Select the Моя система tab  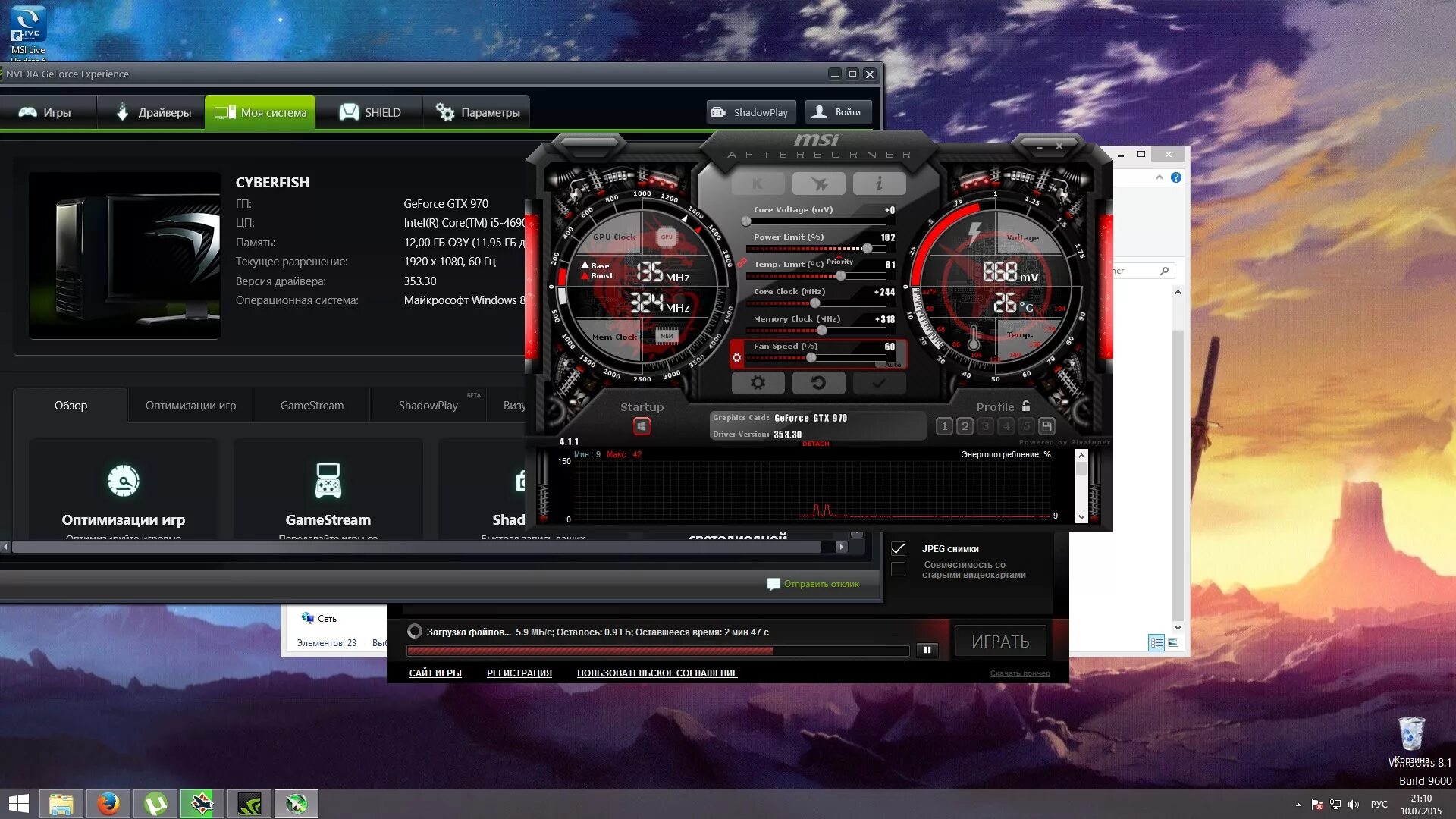(260, 112)
